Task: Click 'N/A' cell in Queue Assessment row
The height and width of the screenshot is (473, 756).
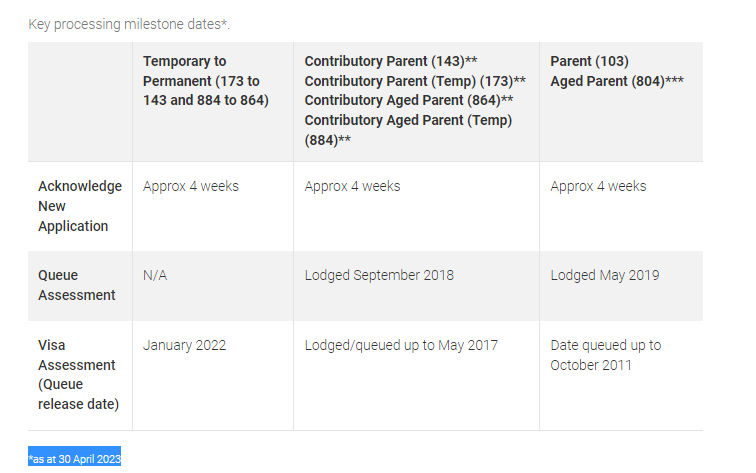Action: tap(155, 275)
